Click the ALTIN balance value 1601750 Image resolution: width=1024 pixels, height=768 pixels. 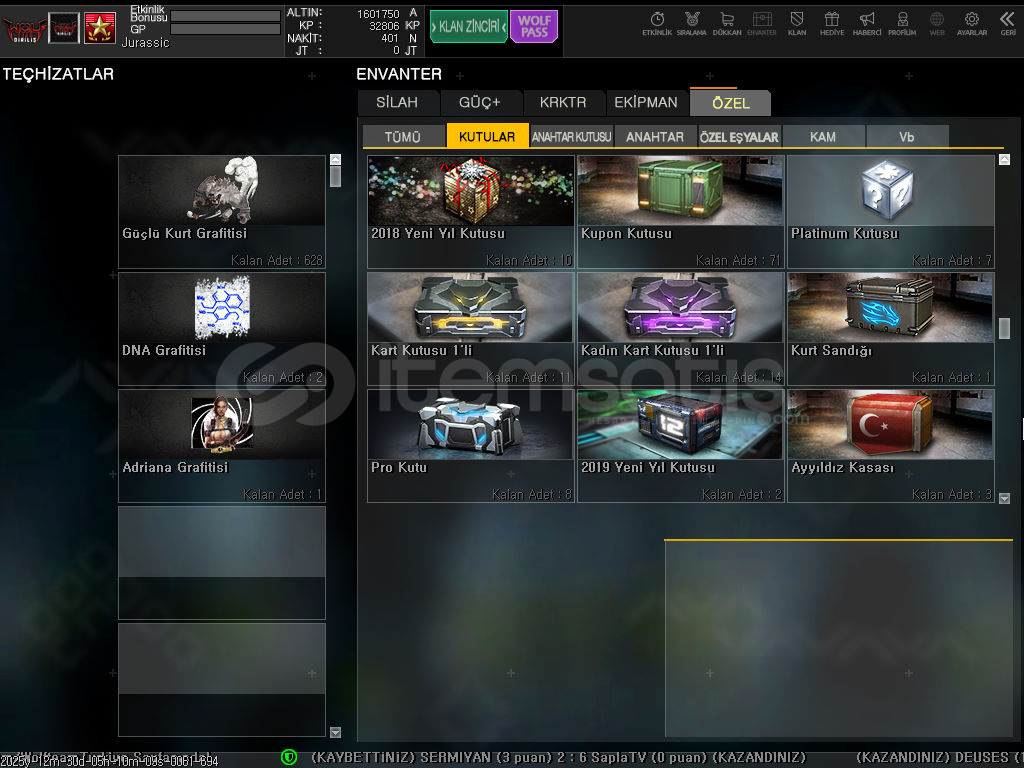[378, 14]
